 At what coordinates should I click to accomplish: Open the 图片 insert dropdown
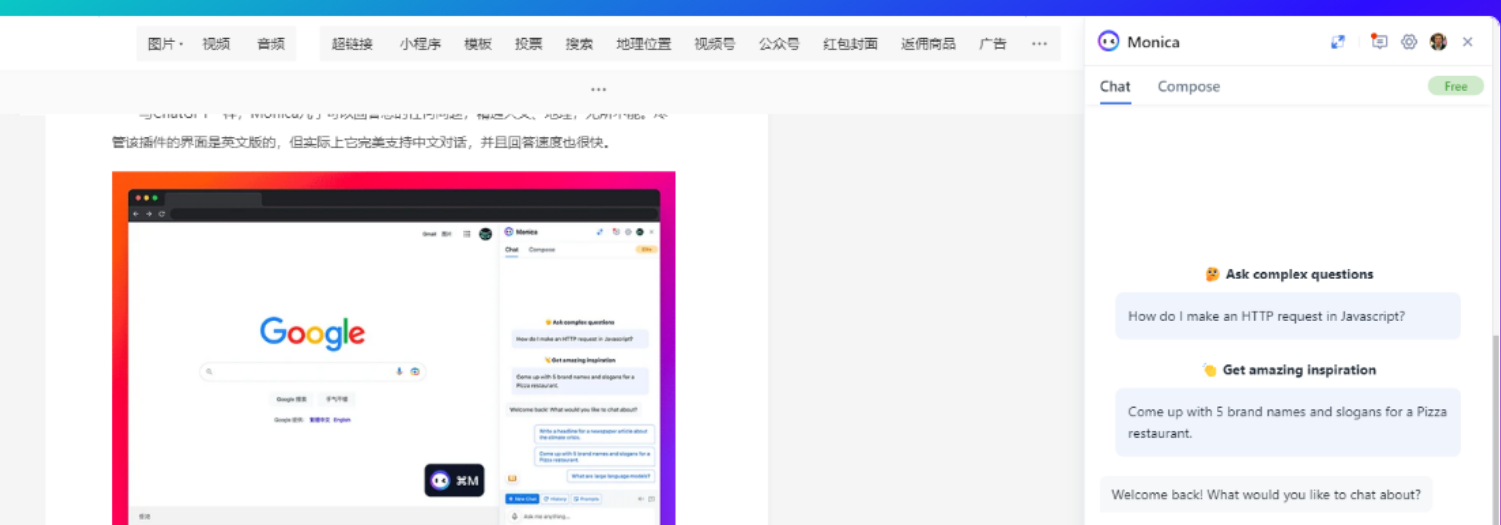point(165,44)
